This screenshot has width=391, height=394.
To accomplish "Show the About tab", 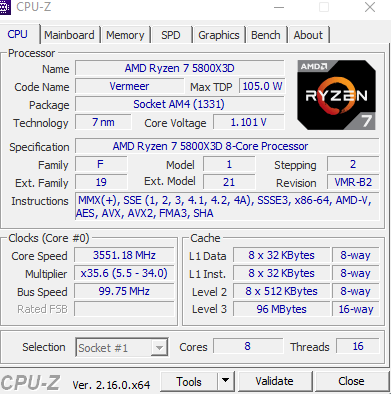I will (x=309, y=35).
